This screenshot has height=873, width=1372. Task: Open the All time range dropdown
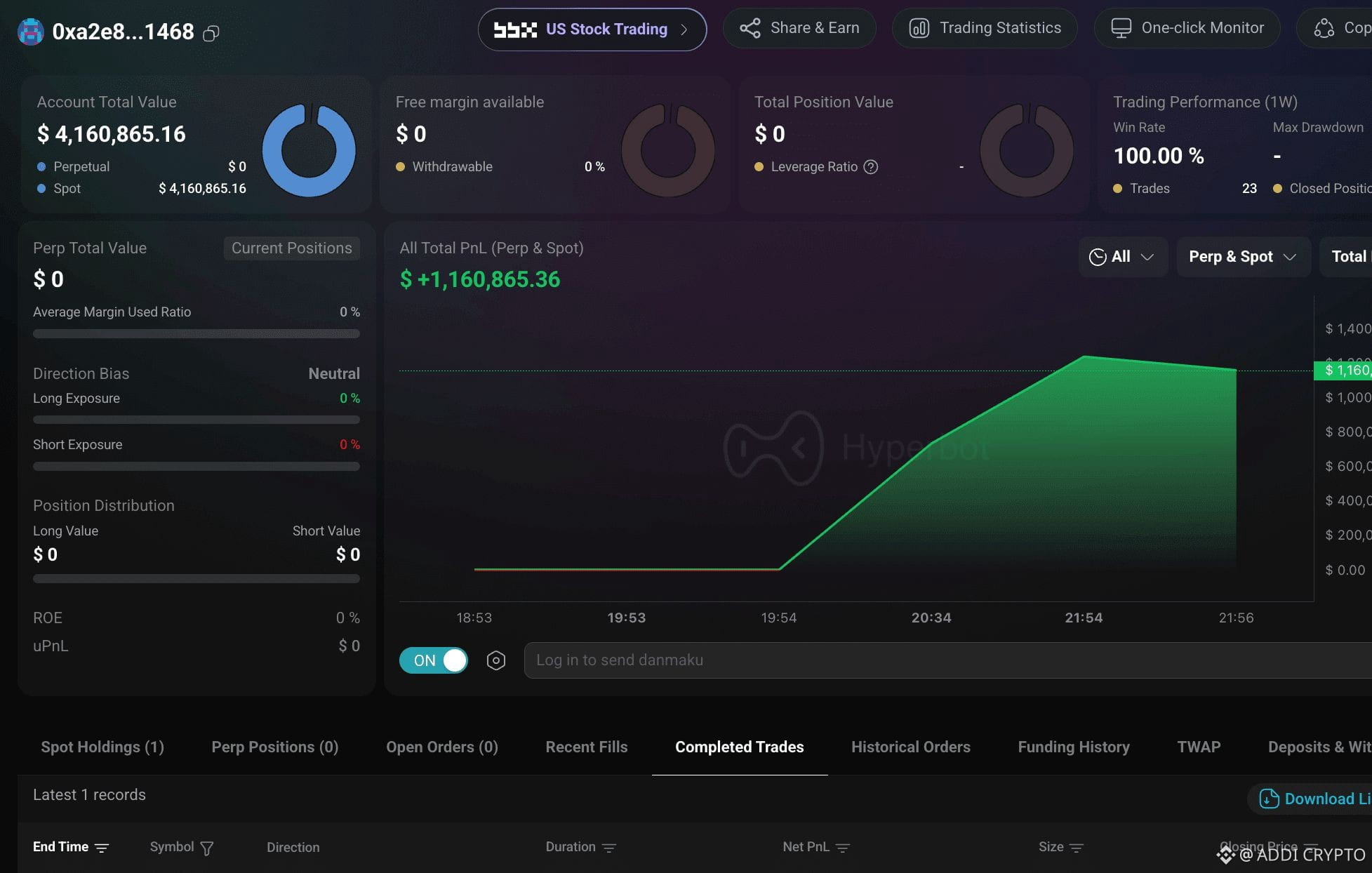coord(1122,257)
